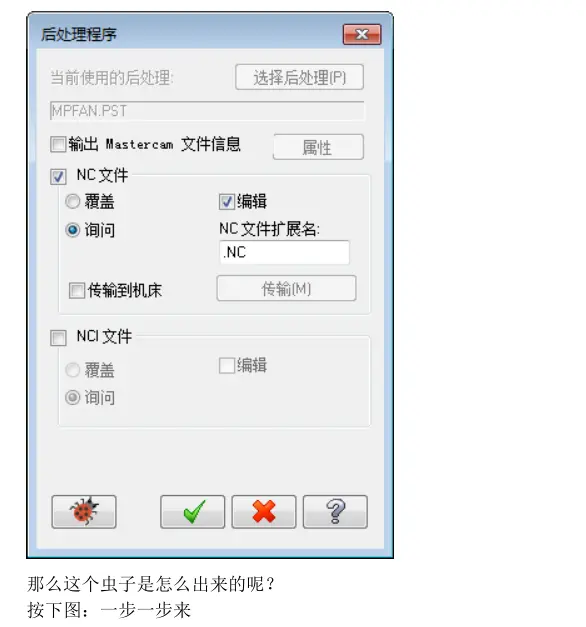Select 覆盖 radio under NCI 文件
586x627 pixels.
(x=72, y=370)
